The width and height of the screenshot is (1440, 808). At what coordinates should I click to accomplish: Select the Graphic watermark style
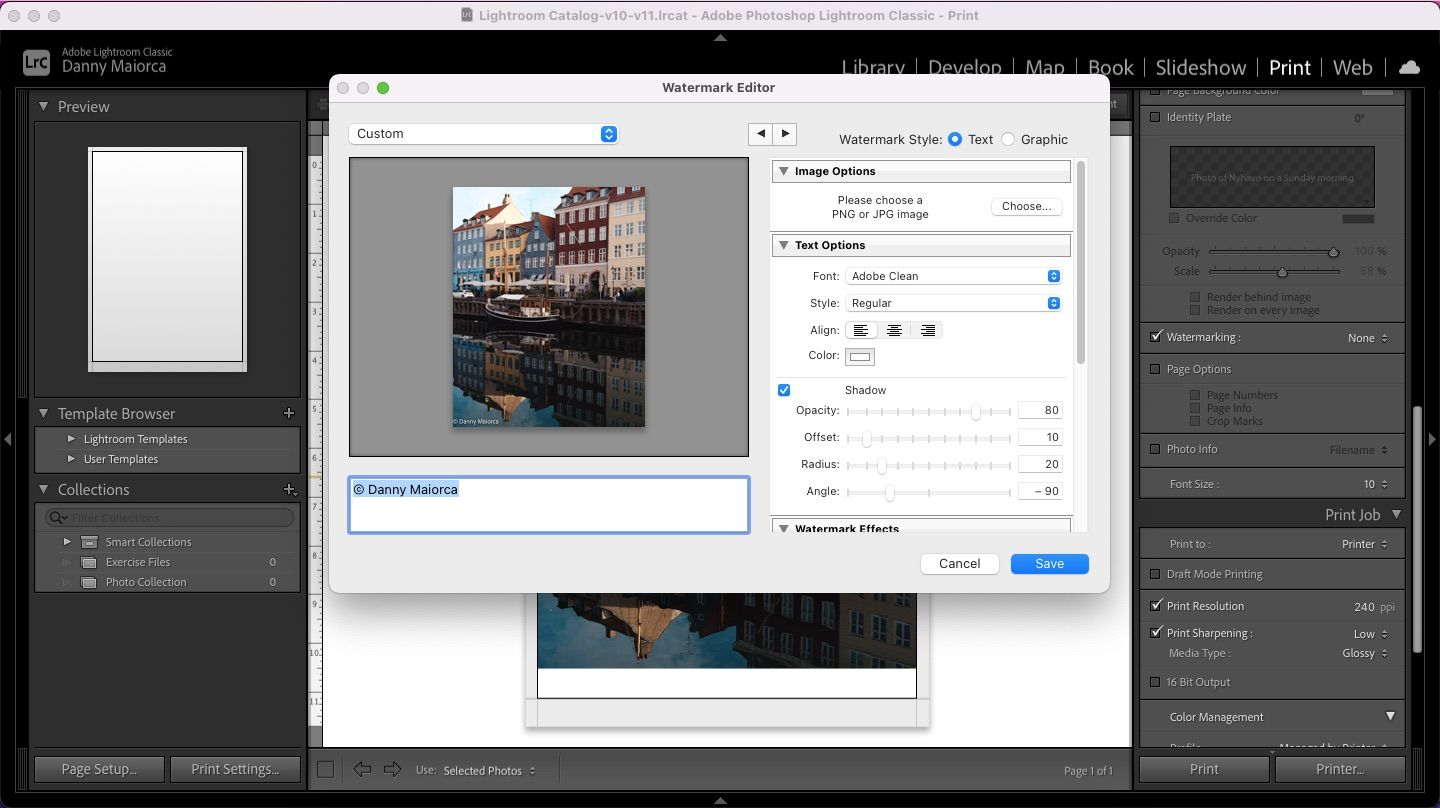1008,139
